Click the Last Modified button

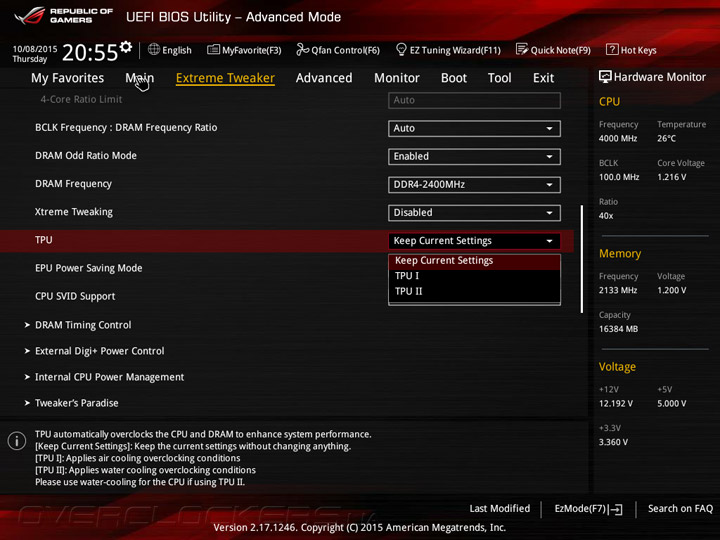(500, 509)
